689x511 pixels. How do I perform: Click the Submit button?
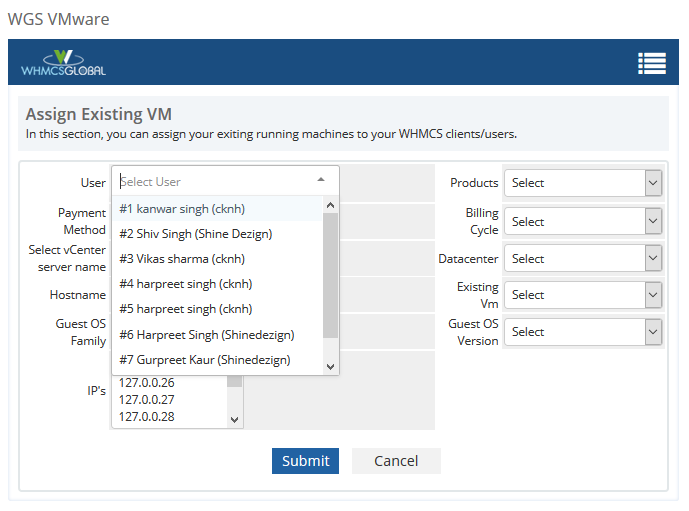pos(305,461)
